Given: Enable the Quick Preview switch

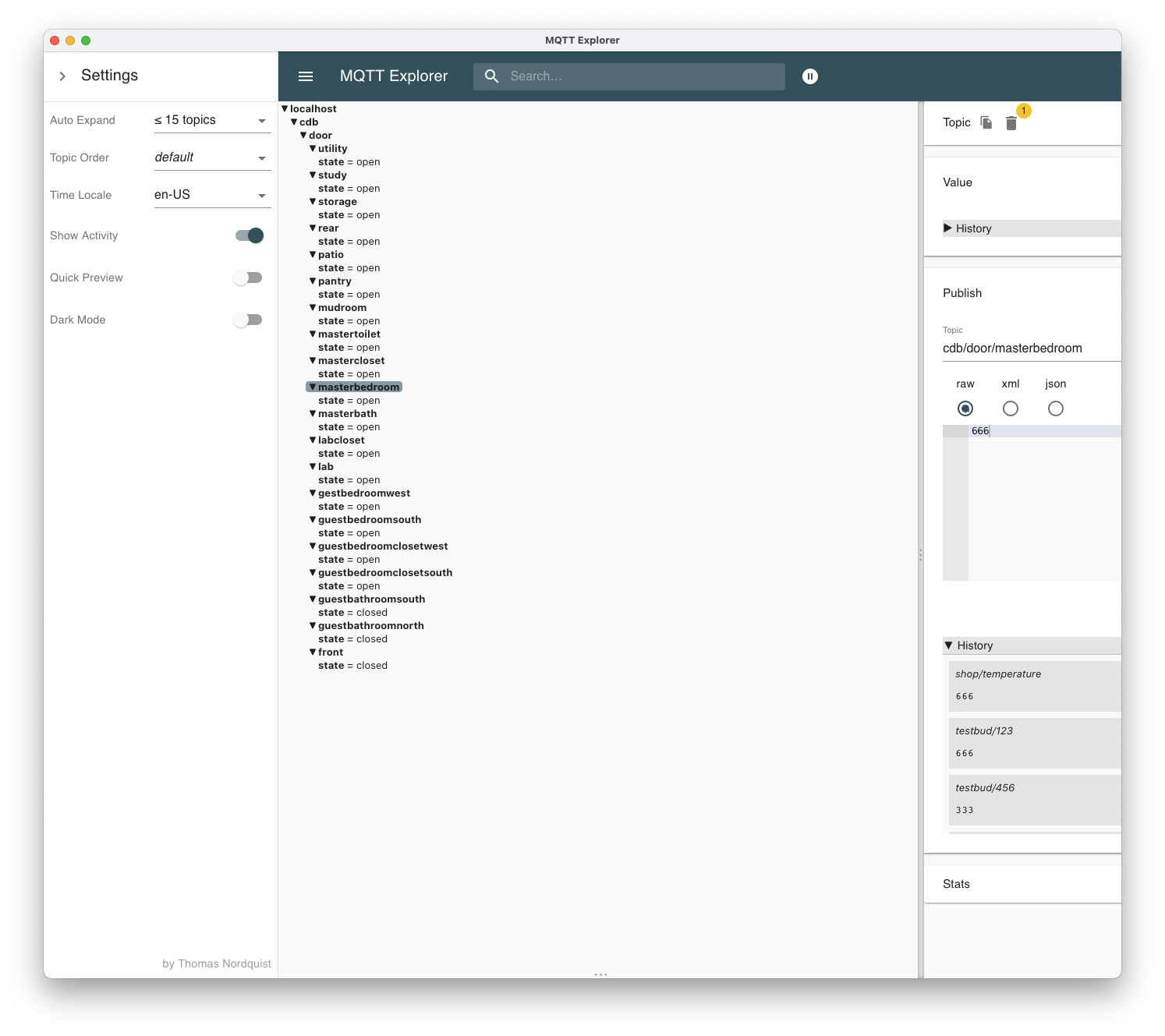Looking at the screenshot, I should tap(248, 278).
